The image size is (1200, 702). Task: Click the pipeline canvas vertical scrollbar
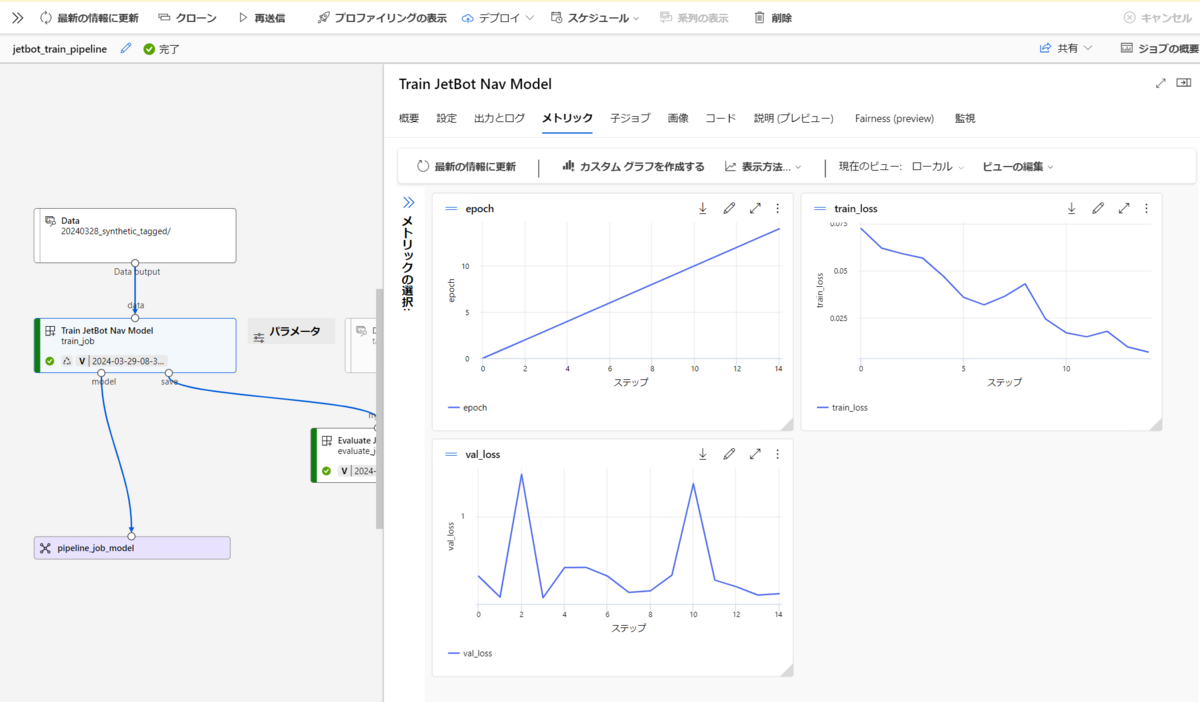click(379, 408)
